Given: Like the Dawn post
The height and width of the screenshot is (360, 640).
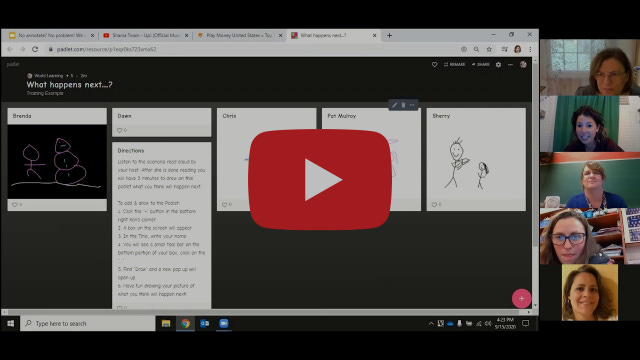Looking at the screenshot, I should click(120, 130).
